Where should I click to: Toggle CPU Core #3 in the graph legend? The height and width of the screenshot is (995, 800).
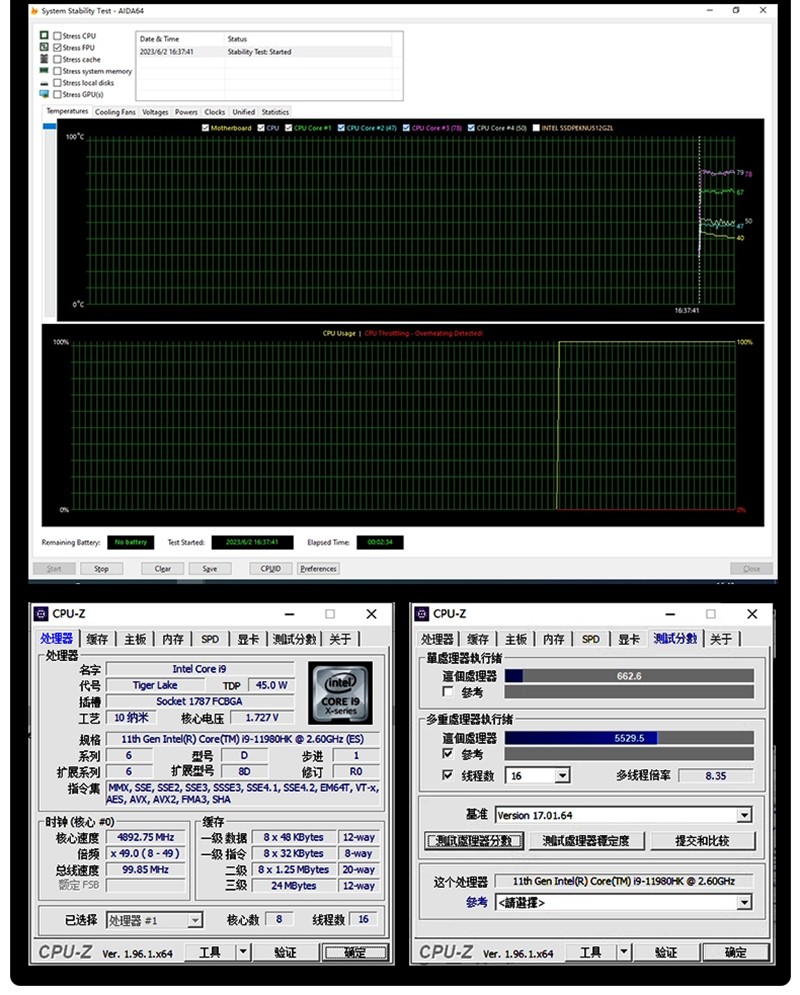point(406,128)
